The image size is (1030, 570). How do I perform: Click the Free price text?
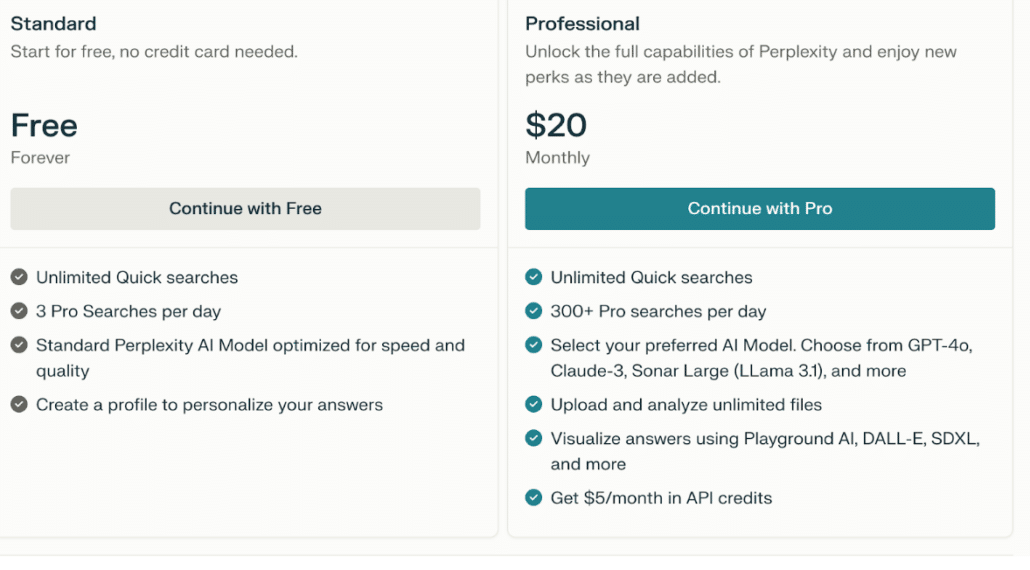pyautogui.click(x=44, y=125)
